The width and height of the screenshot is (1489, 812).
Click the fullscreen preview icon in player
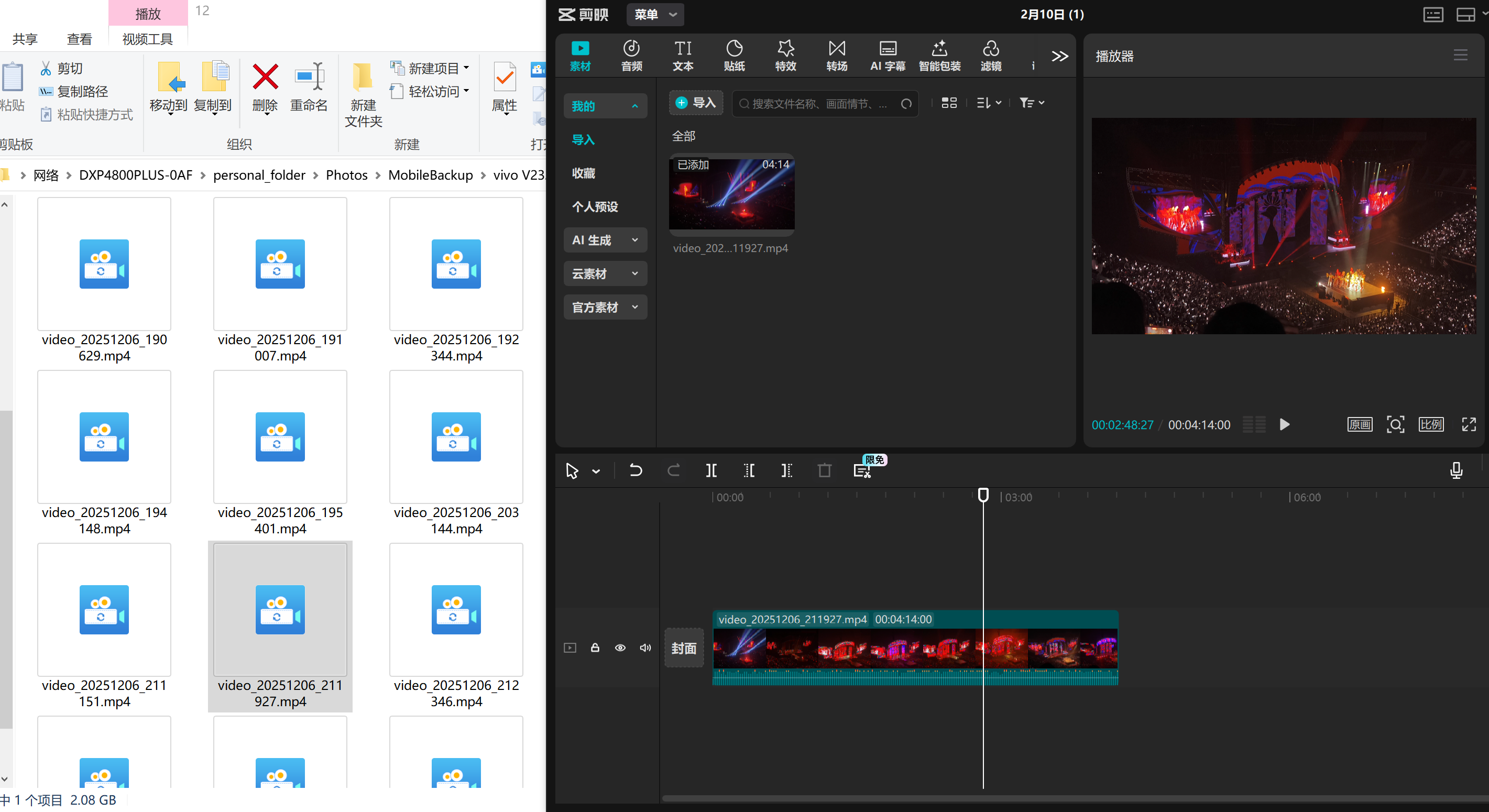(x=1469, y=425)
